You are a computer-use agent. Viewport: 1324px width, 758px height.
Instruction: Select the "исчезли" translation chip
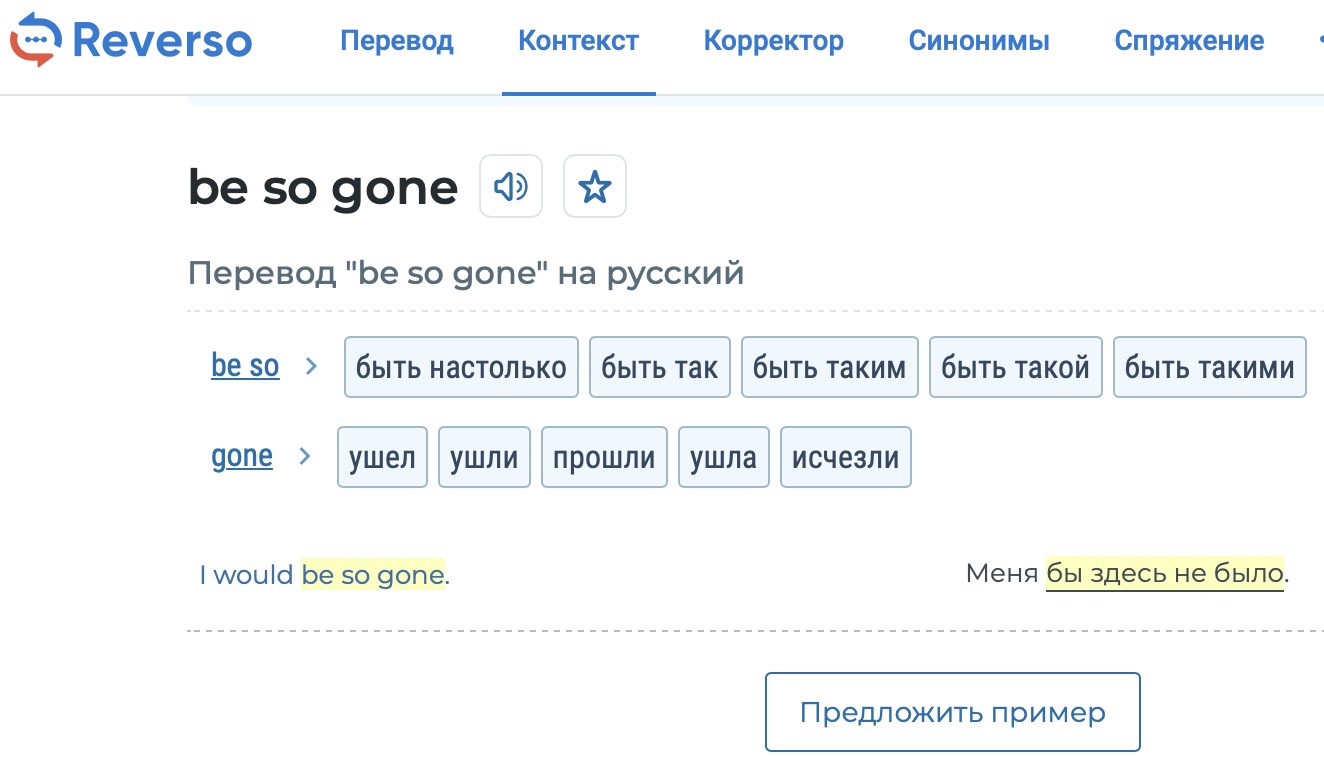(x=845, y=457)
